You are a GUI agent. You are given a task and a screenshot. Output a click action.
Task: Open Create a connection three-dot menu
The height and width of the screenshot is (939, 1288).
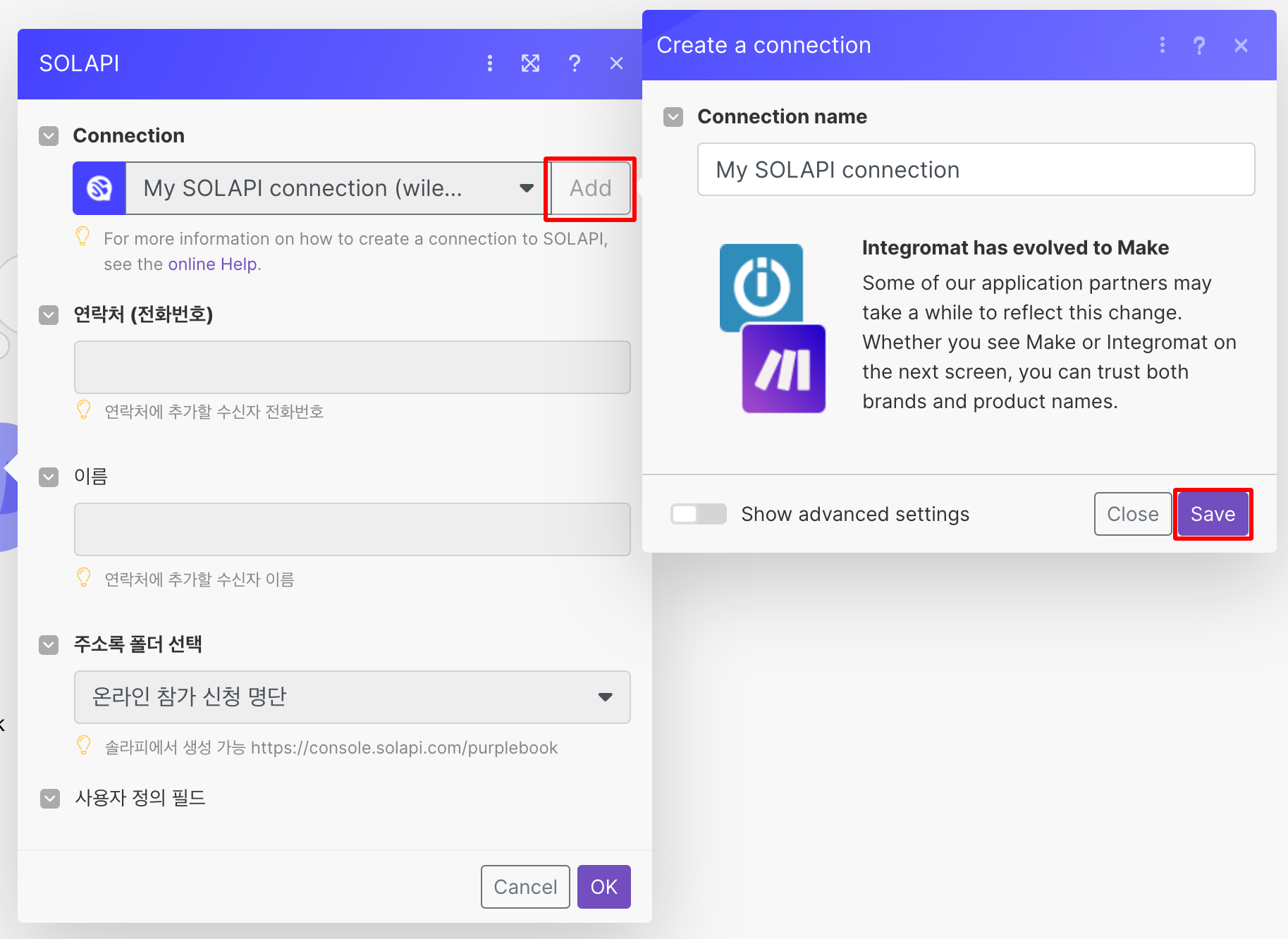[x=1162, y=45]
